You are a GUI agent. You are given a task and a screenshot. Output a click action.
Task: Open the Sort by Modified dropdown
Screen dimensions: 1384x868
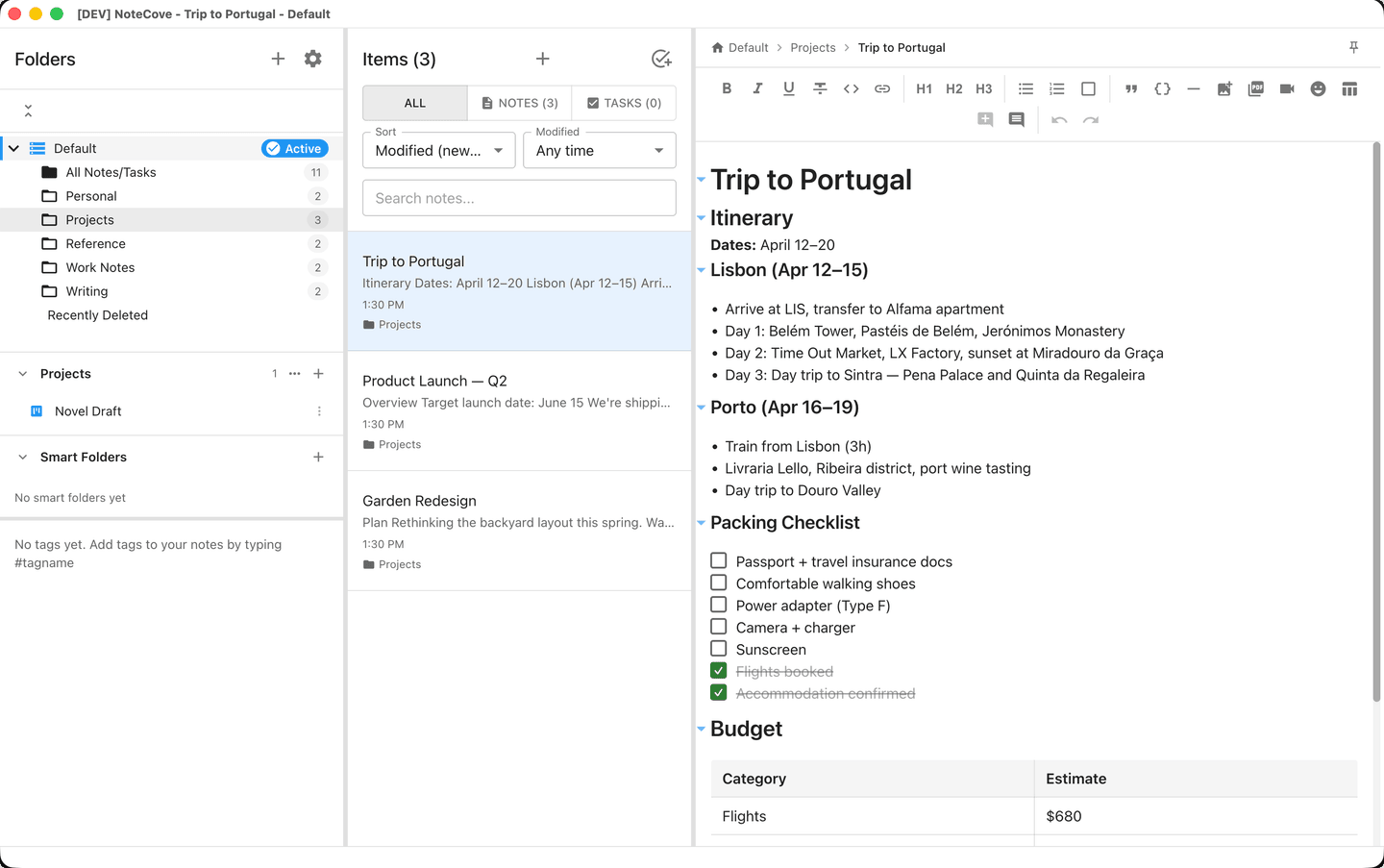438,150
